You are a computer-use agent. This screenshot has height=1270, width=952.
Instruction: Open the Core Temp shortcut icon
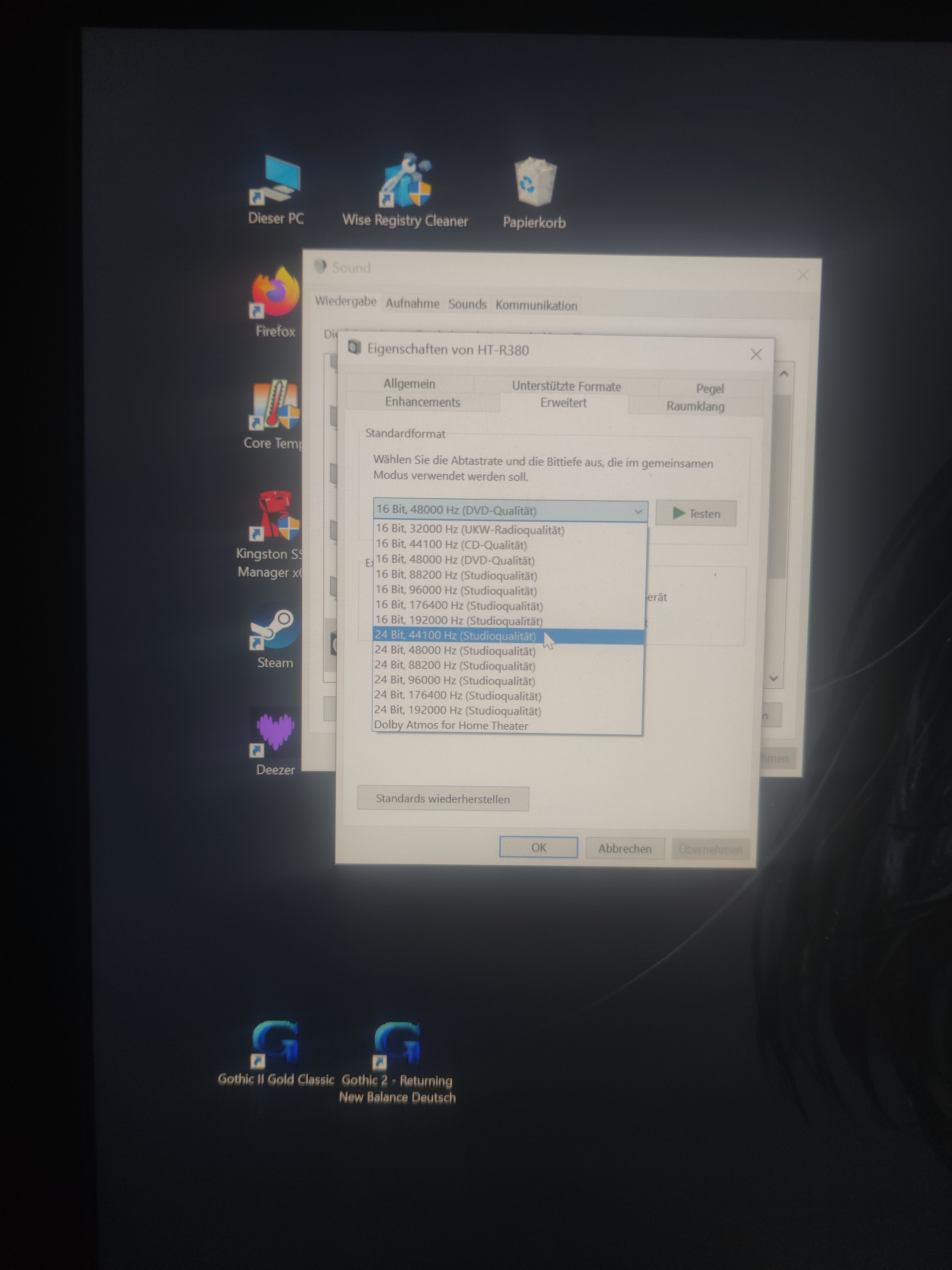pos(275,406)
